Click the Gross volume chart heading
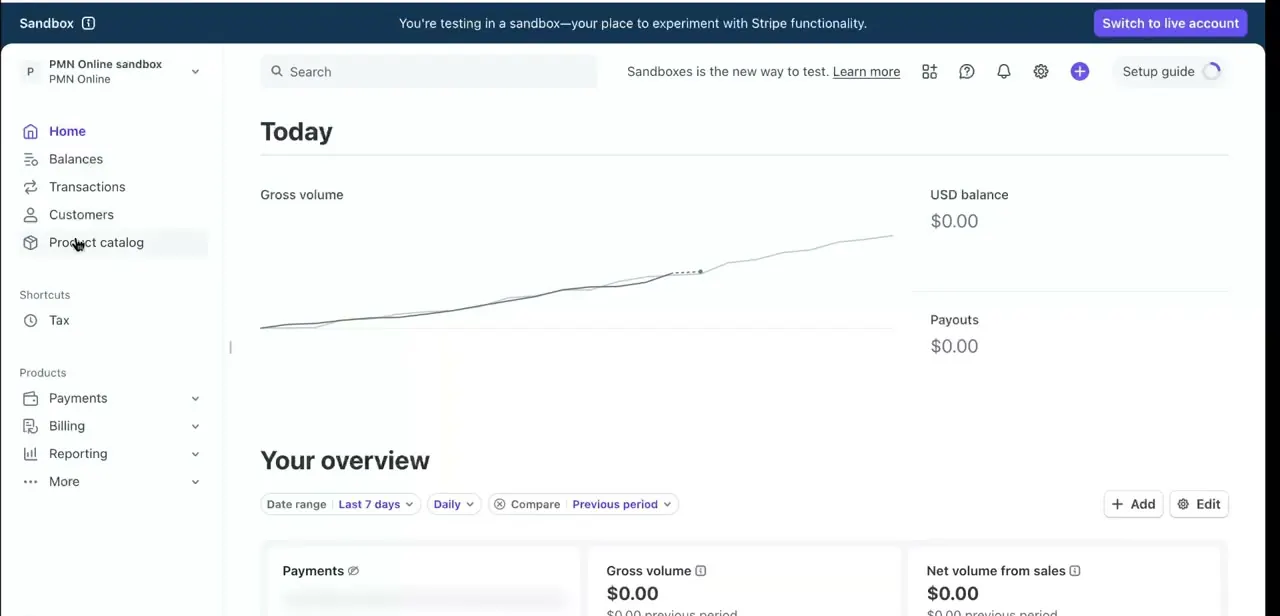This screenshot has height=616, width=1280. (x=301, y=195)
